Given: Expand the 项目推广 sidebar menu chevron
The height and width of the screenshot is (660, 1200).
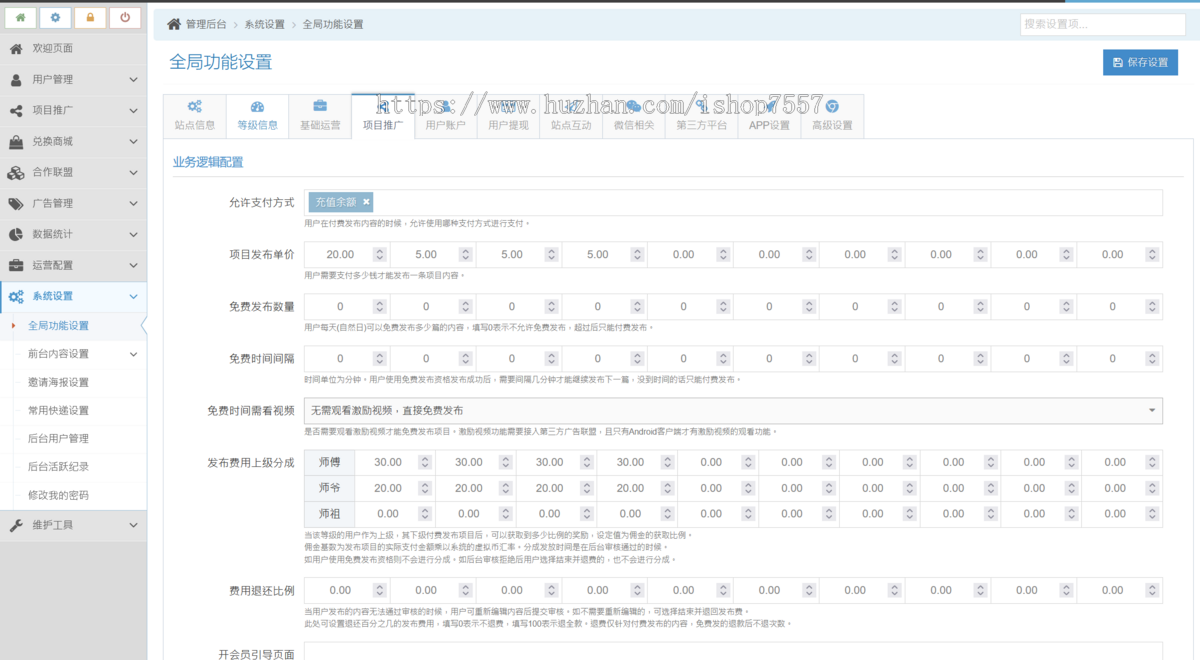Looking at the screenshot, I should [133, 110].
